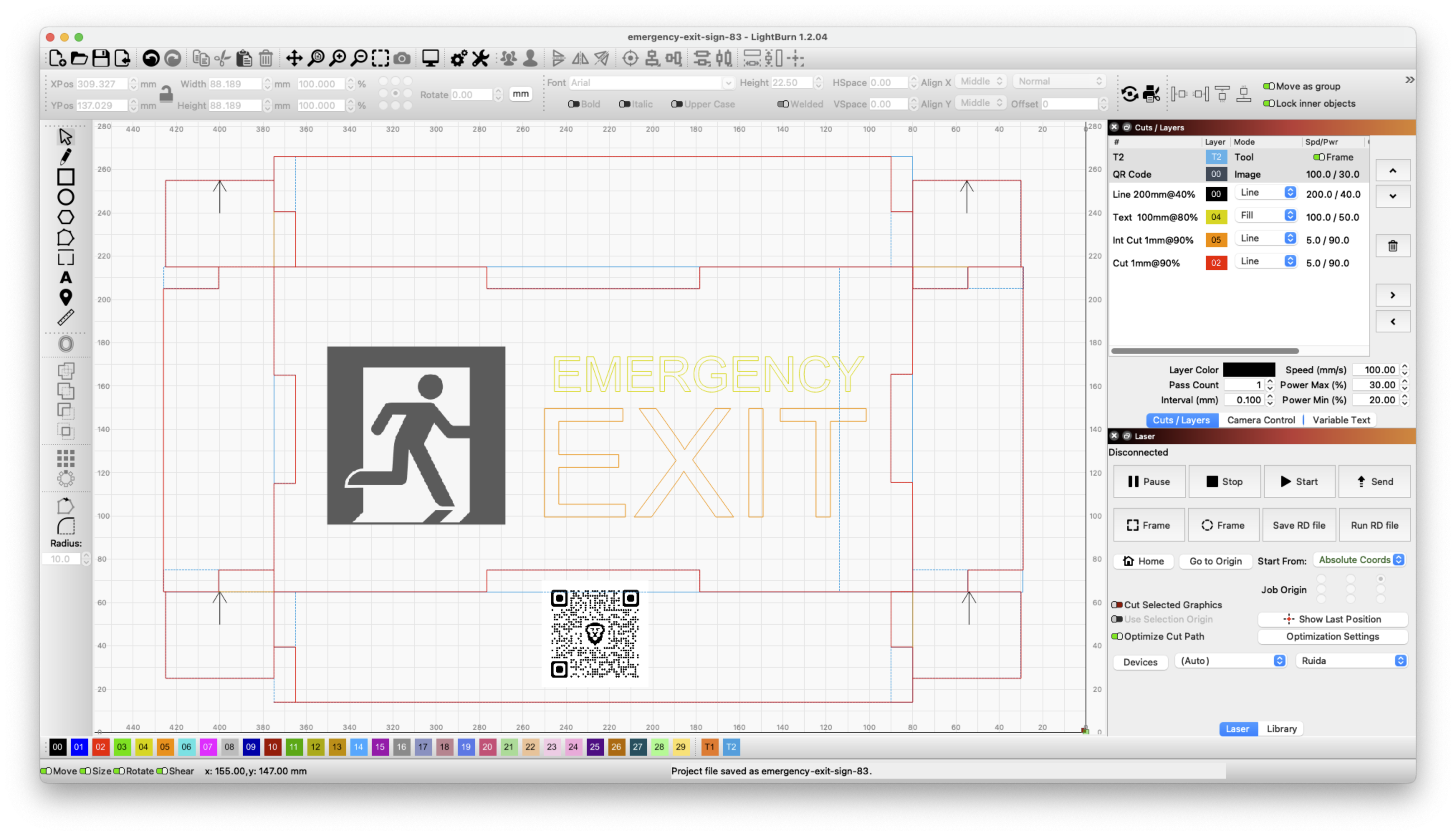This screenshot has height=836, width=1456.
Task: Select the Rectangle drawing tool
Action: [x=66, y=177]
